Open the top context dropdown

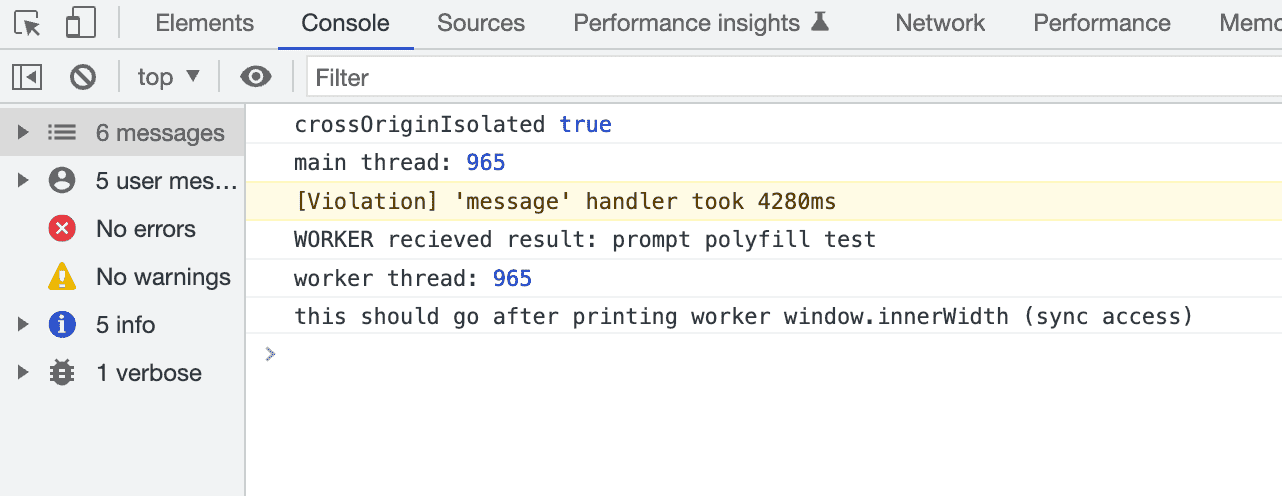pyautogui.click(x=169, y=77)
